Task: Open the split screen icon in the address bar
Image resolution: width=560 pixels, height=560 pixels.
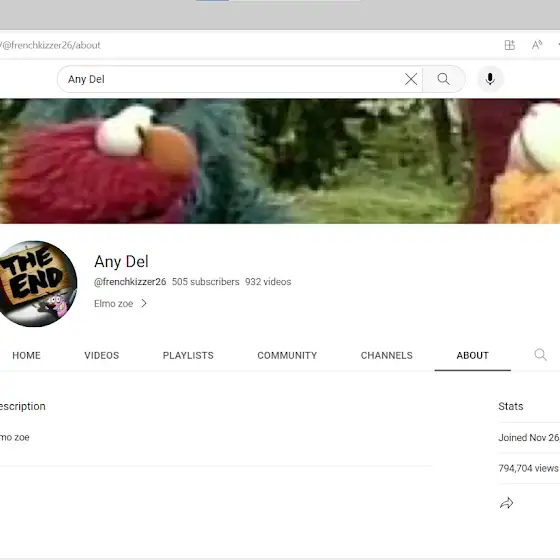Action: point(510,45)
